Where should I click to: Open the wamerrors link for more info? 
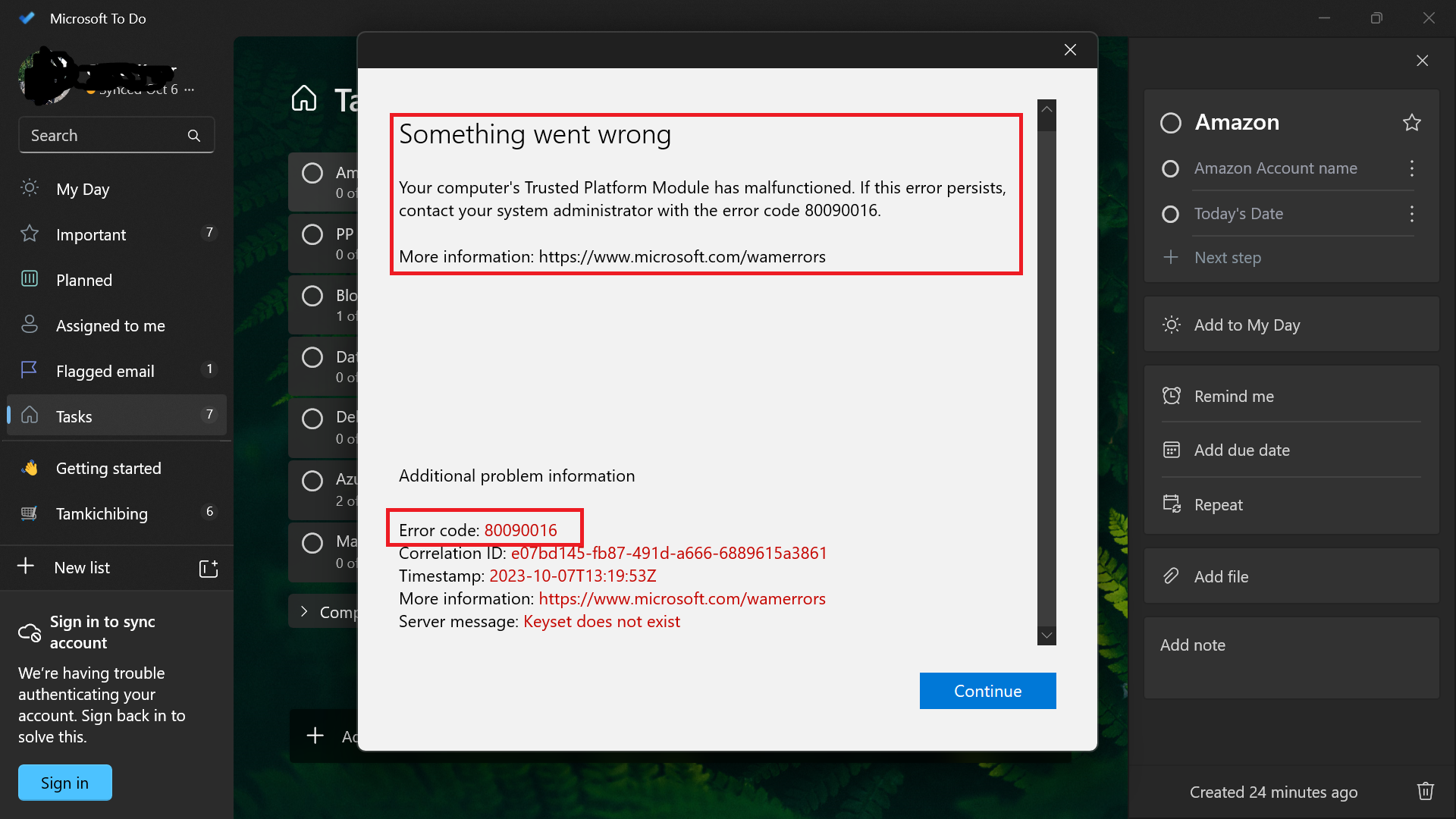[x=682, y=598]
